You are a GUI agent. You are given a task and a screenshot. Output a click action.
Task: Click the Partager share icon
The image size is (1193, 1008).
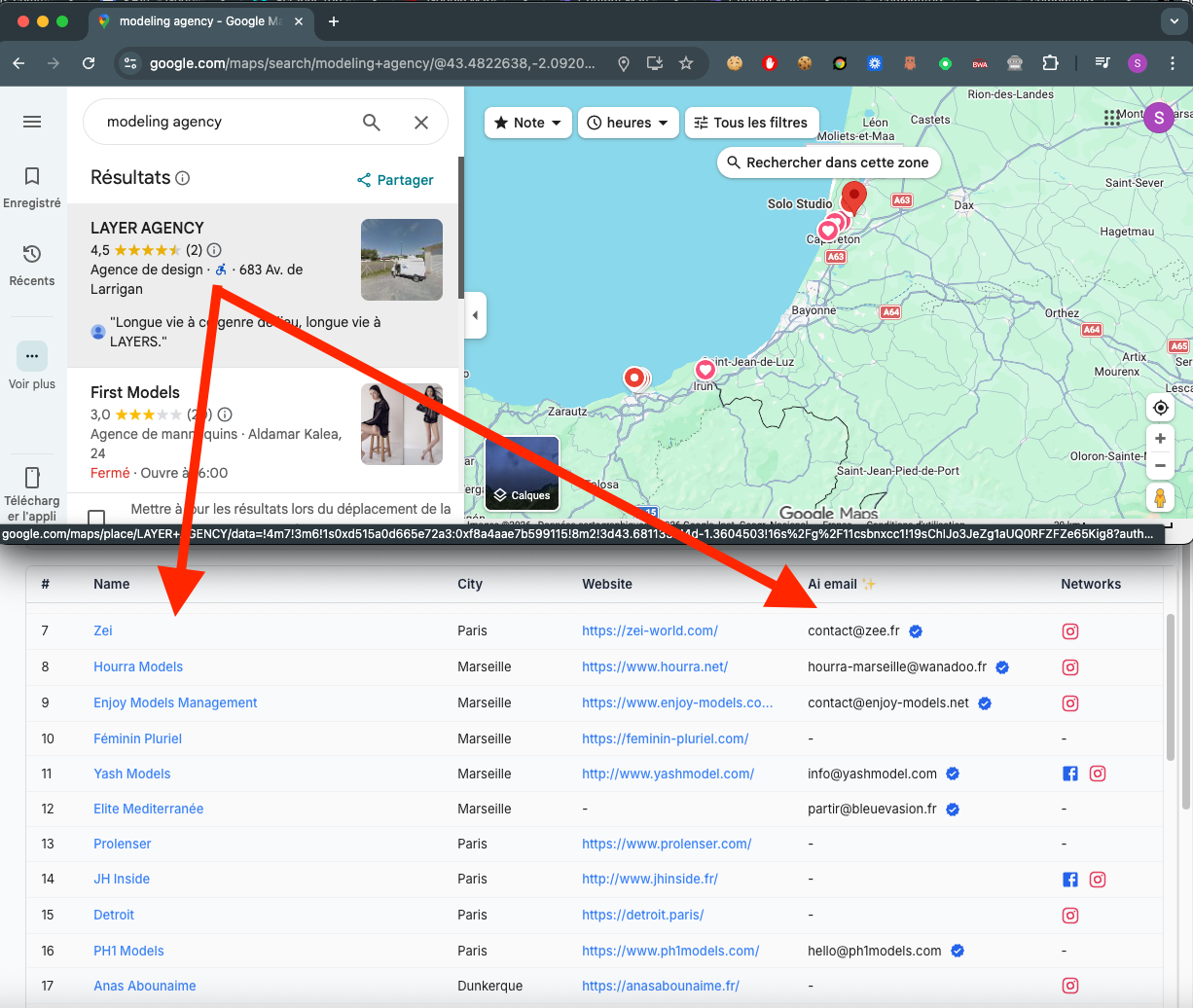pos(365,180)
